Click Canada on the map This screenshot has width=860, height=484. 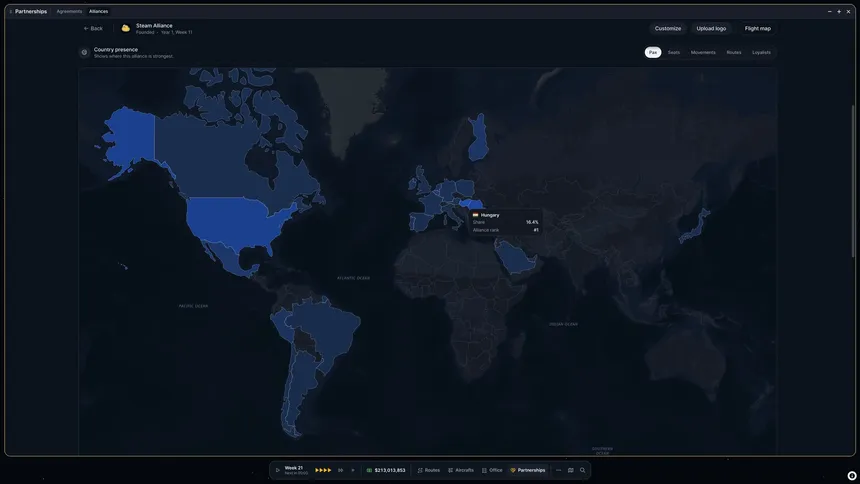(x=214, y=159)
